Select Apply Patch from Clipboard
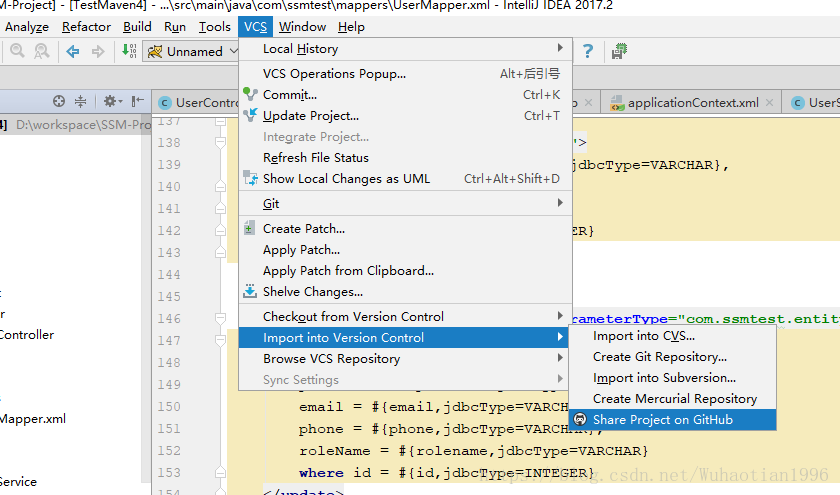 (x=406, y=271)
